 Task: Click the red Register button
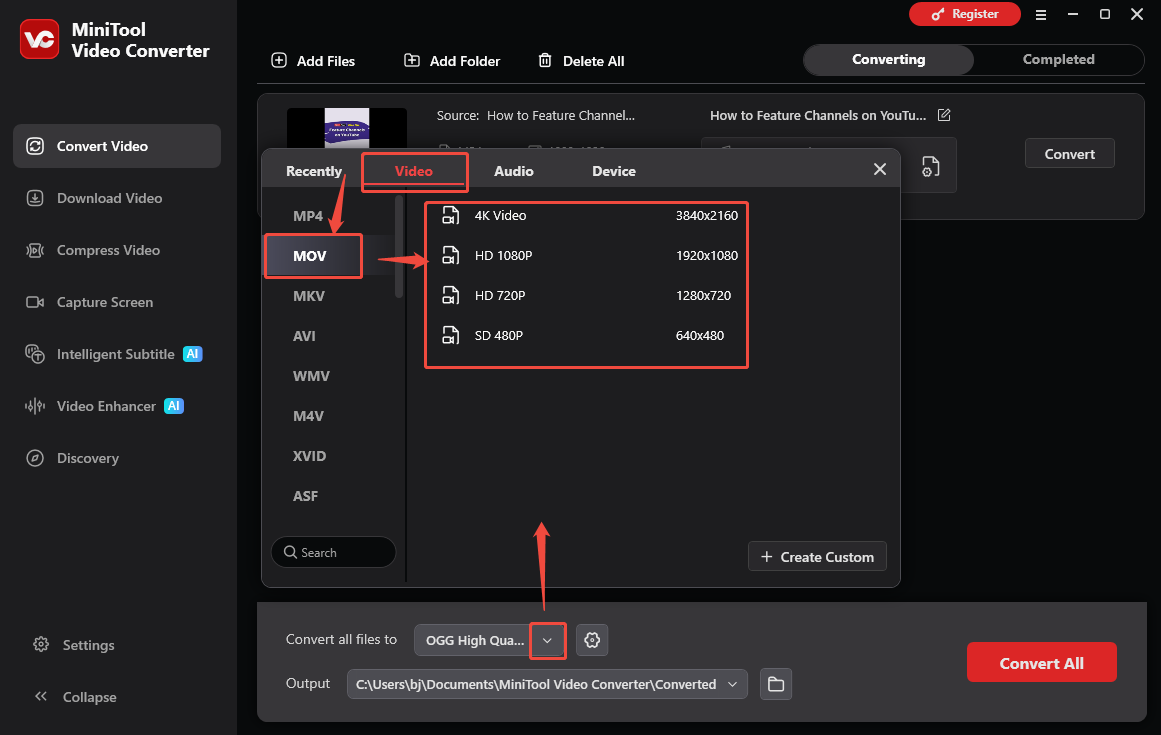tap(965, 14)
